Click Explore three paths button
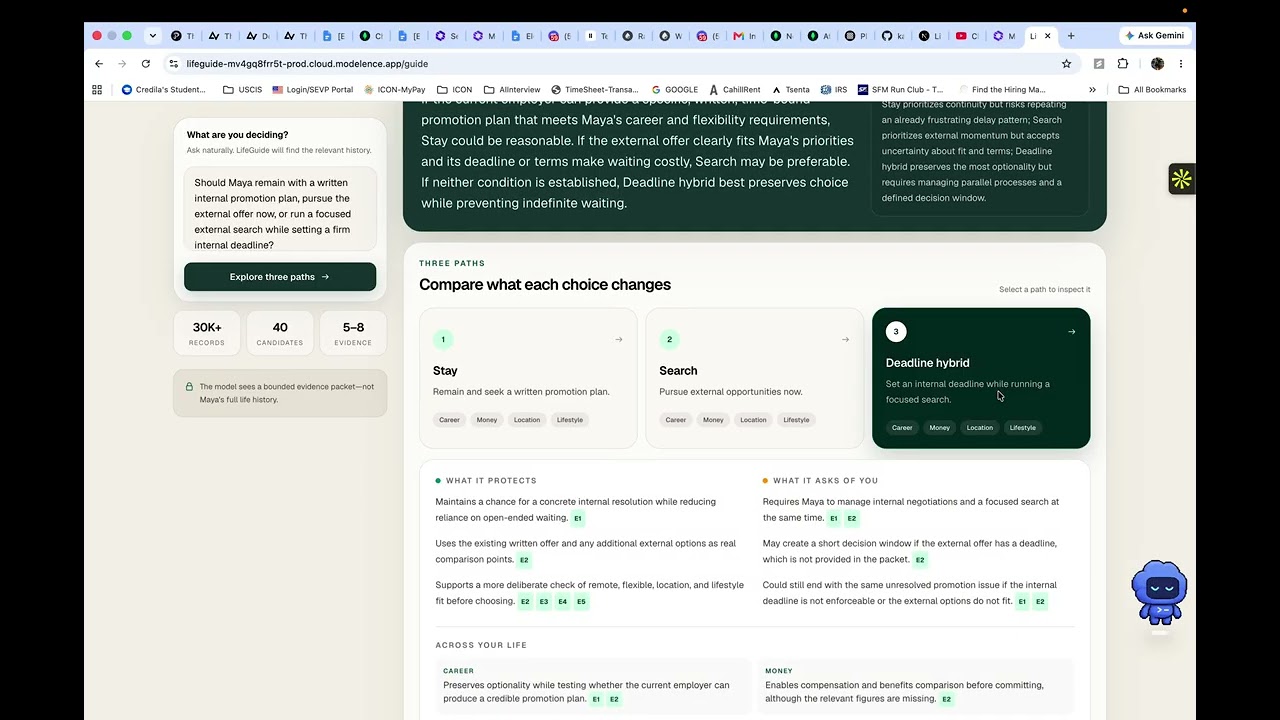 pyautogui.click(x=280, y=277)
